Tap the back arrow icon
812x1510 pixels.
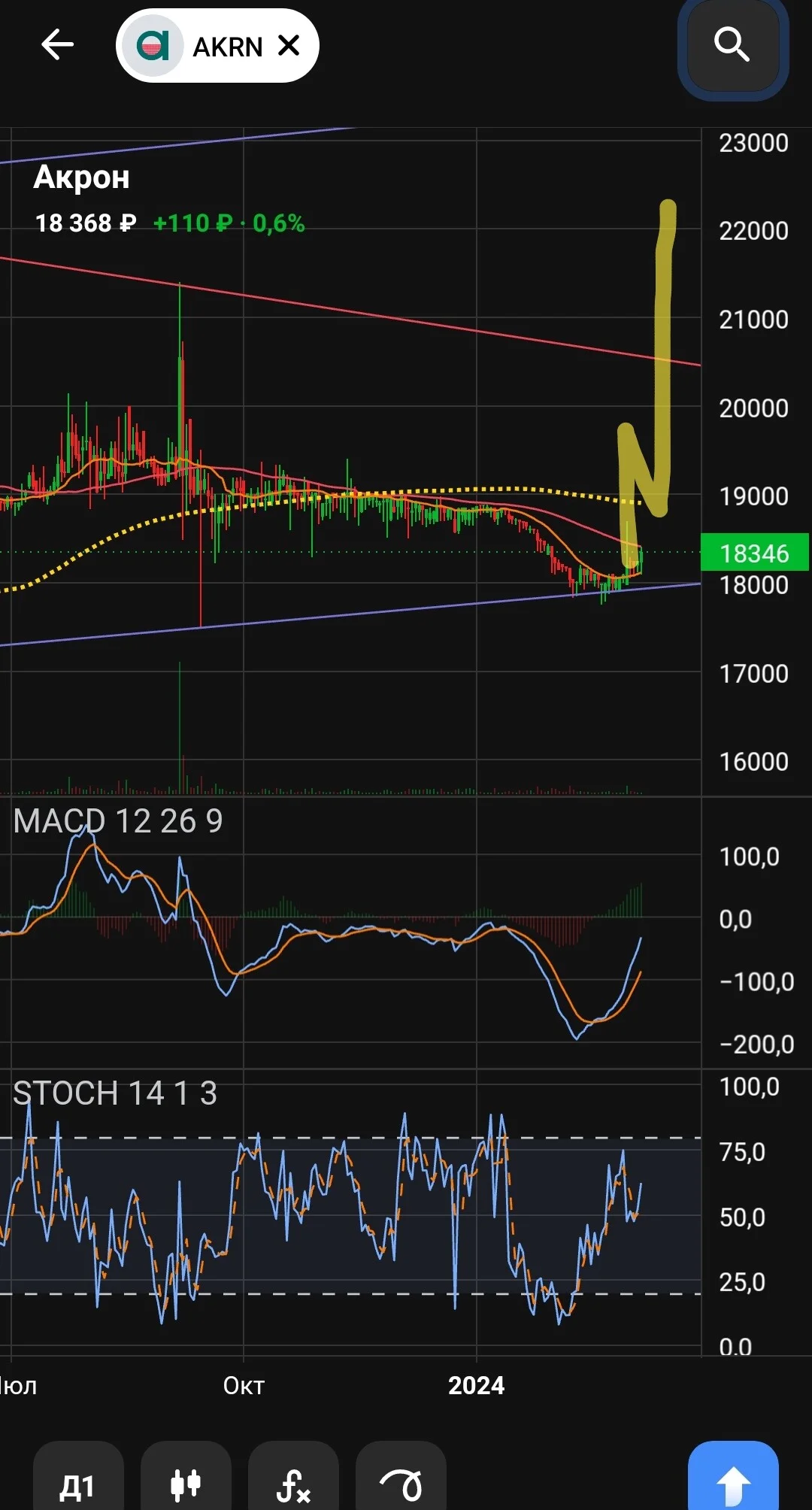coord(57,45)
